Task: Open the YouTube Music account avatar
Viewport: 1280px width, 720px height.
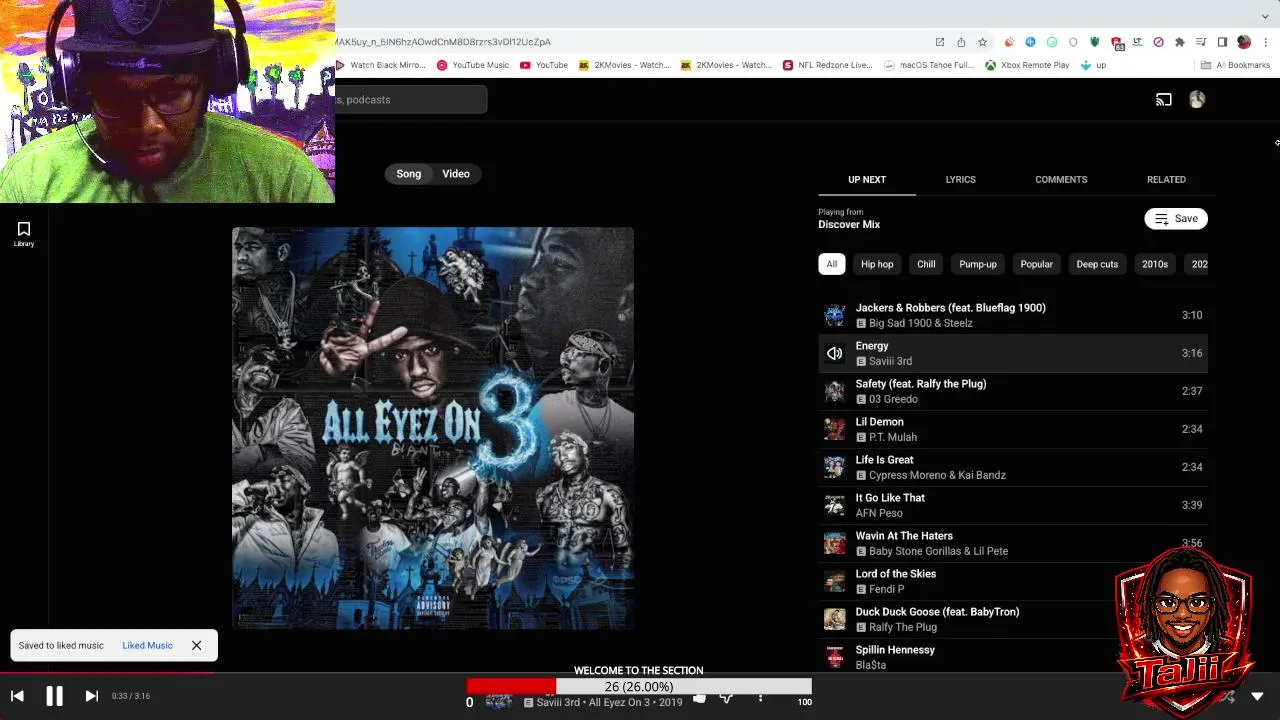Action: (x=1197, y=99)
